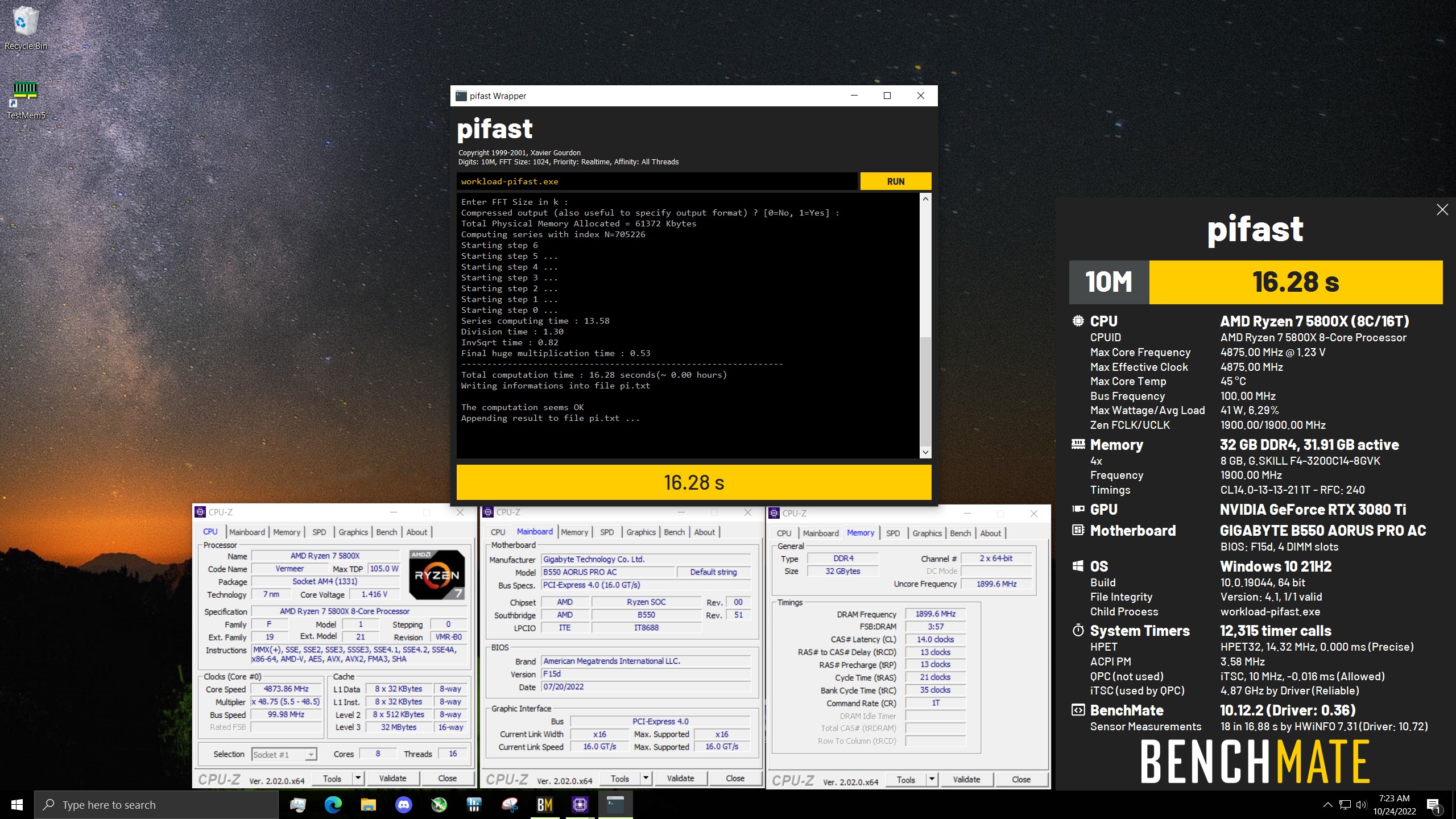1456x819 pixels.
Task: Click the CPU-Z app icon in first window title
Action: pos(200,512)
